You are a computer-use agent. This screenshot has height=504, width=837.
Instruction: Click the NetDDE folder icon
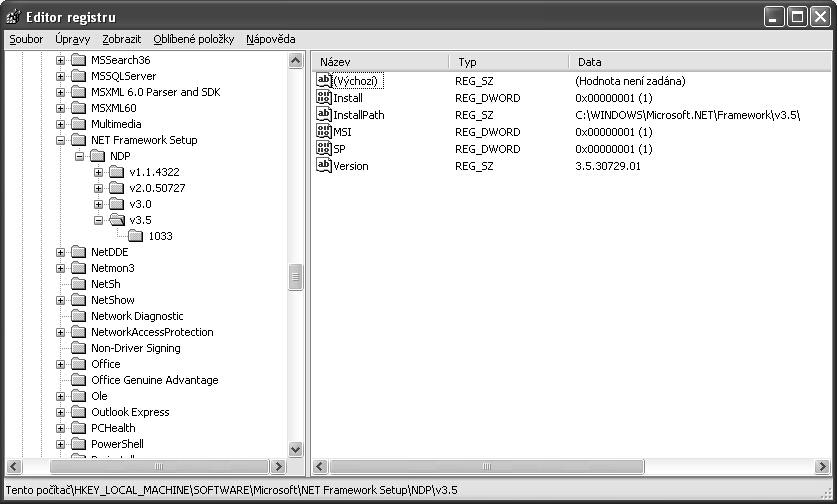[78, 252]
